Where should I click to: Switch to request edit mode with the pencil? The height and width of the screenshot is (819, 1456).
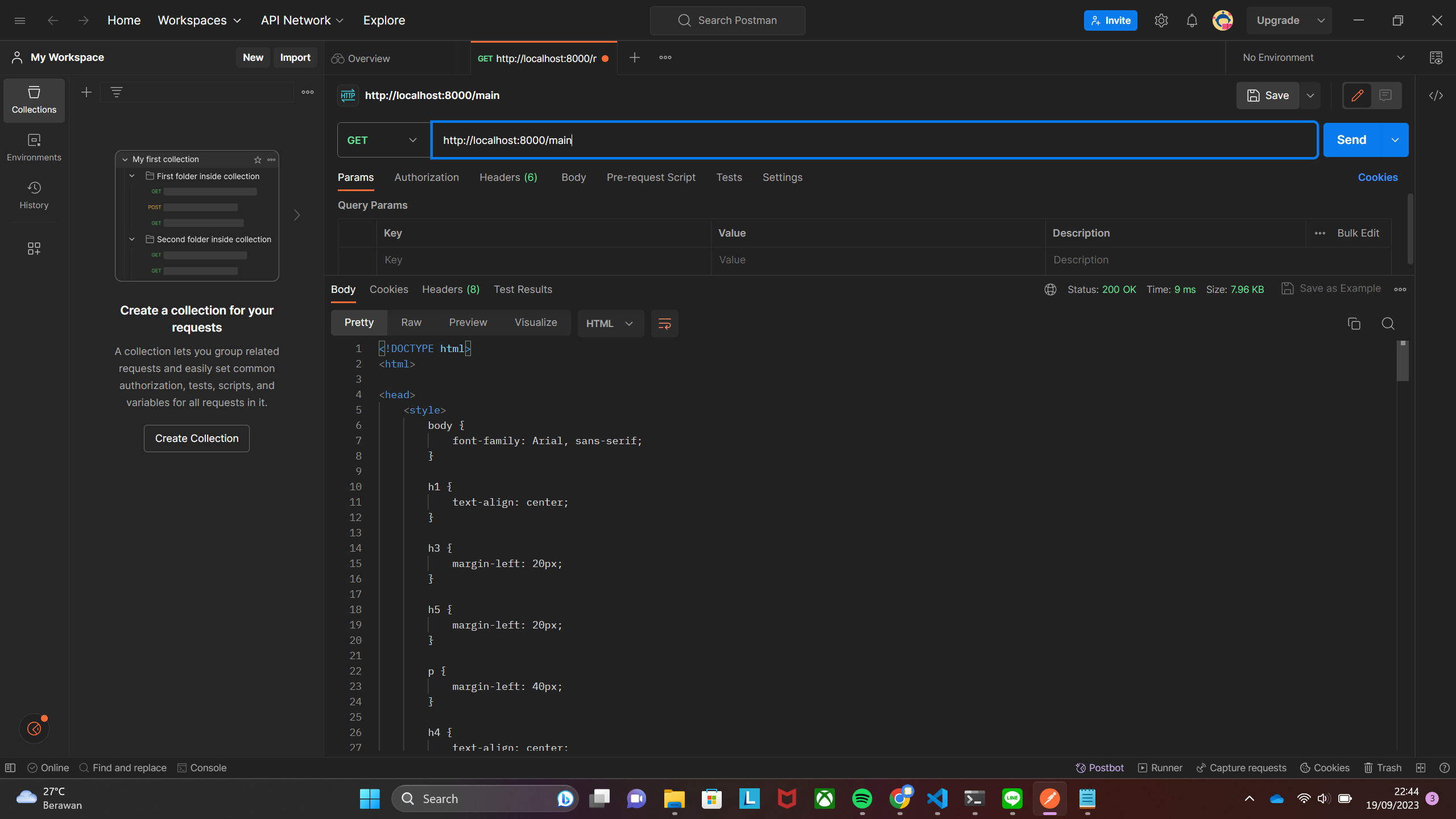[1357, 96]
